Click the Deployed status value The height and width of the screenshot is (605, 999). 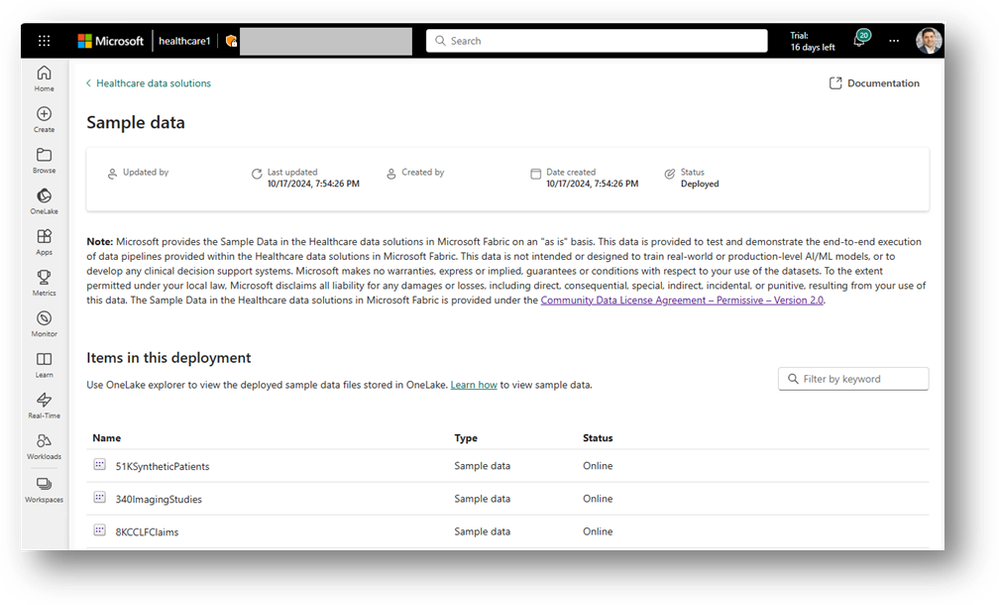(x=700, y=183)
